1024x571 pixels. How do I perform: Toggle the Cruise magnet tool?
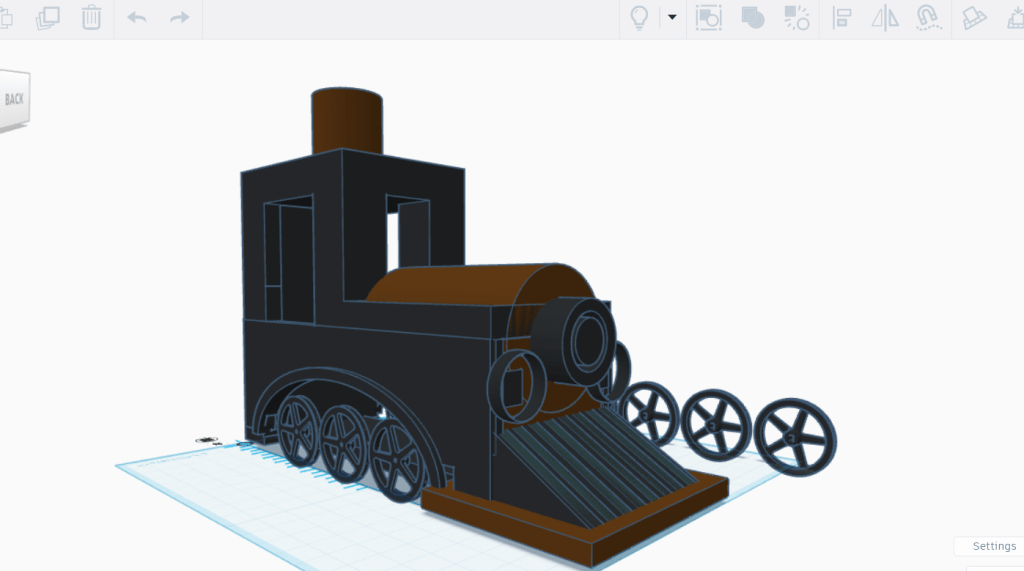point(928,17)
